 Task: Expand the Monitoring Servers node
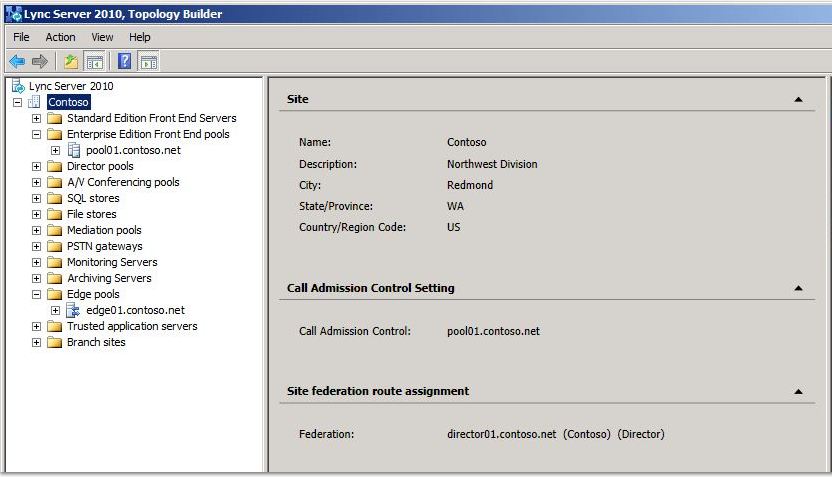pos(36,262)
